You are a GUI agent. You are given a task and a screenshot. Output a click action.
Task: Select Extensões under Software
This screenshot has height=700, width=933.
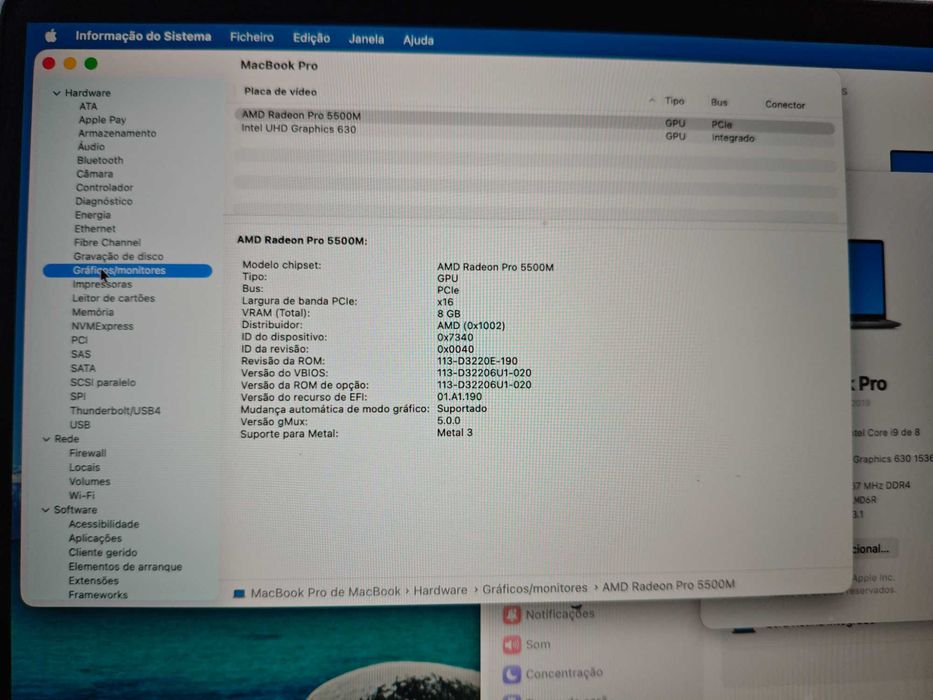93,580
